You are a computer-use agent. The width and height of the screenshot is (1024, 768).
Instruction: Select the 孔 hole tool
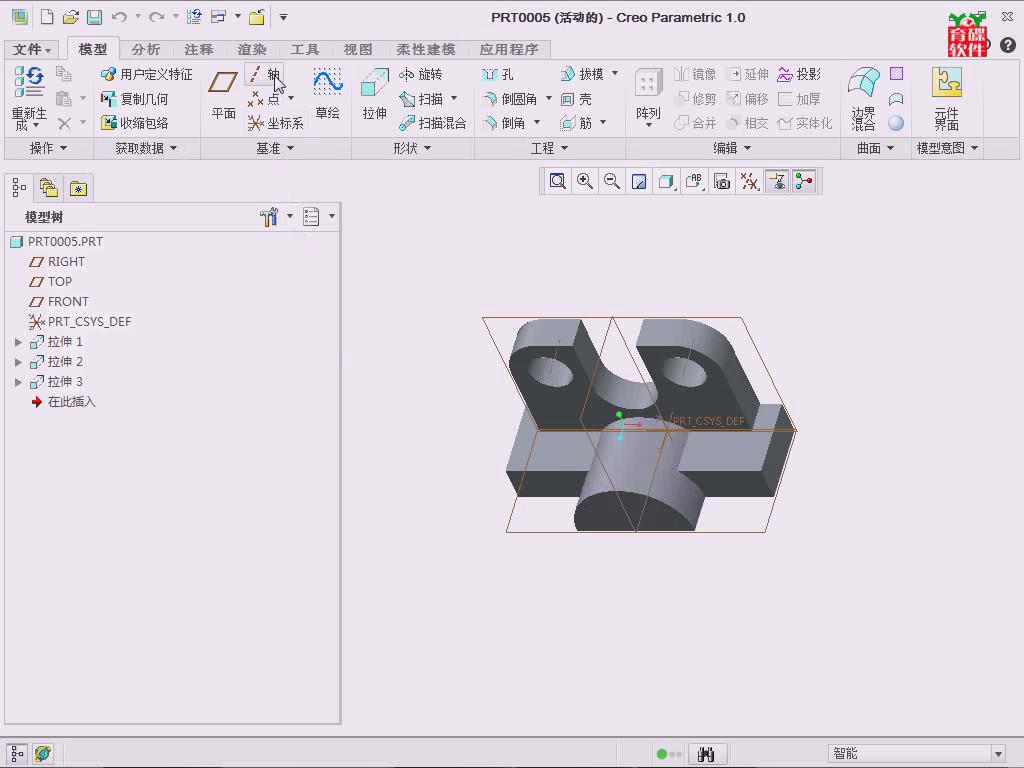498,74
